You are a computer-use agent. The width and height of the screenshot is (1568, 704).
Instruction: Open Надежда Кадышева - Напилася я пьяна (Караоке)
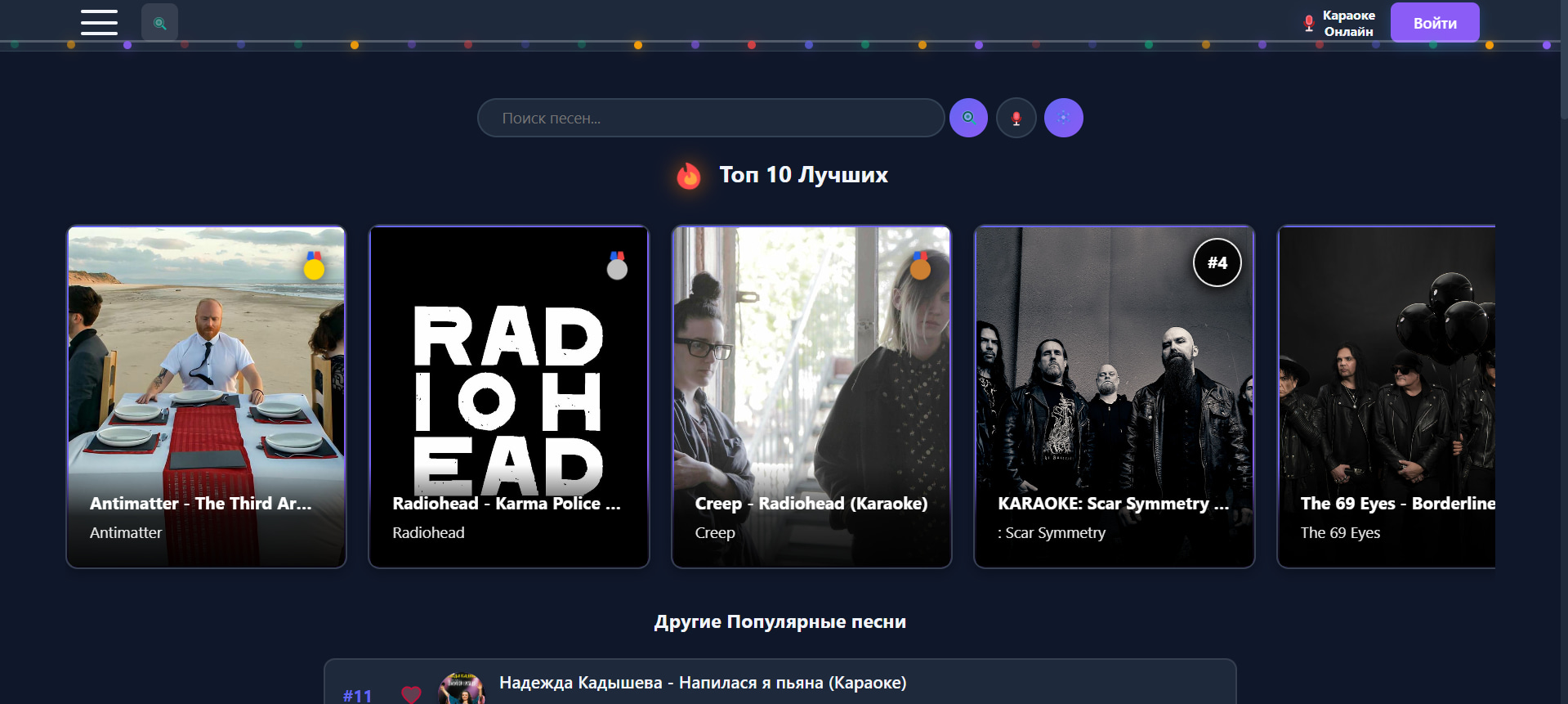point(703,683)
